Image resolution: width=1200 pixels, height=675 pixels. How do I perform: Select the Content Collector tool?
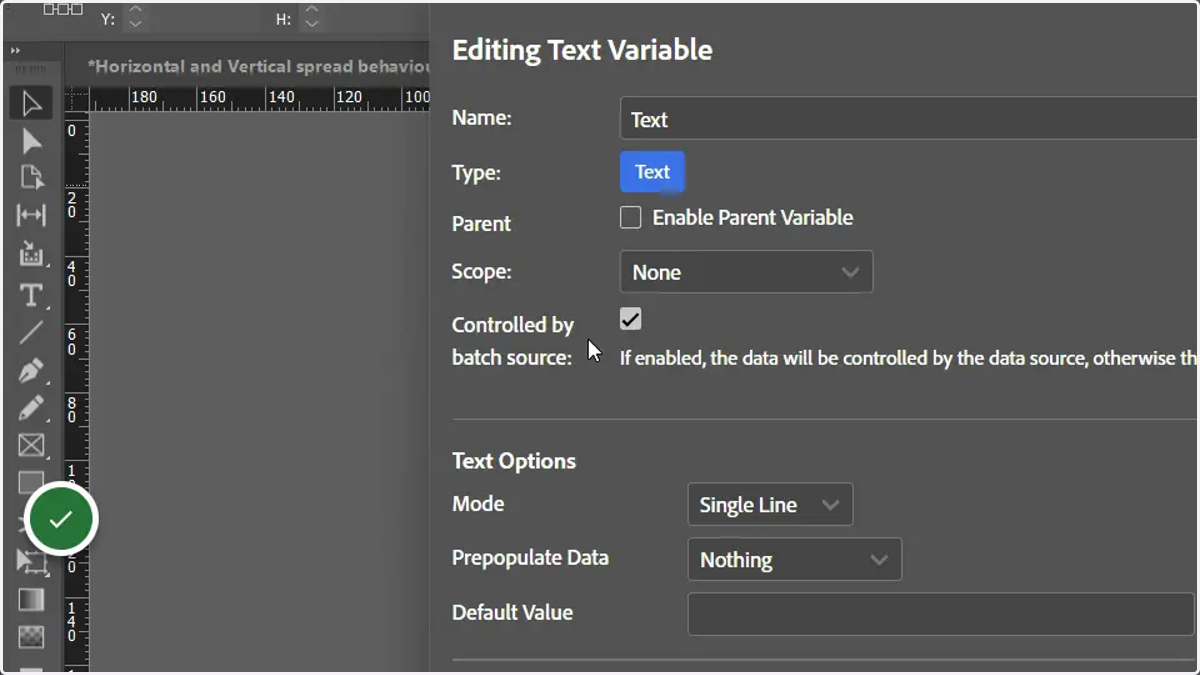(31, 254)
